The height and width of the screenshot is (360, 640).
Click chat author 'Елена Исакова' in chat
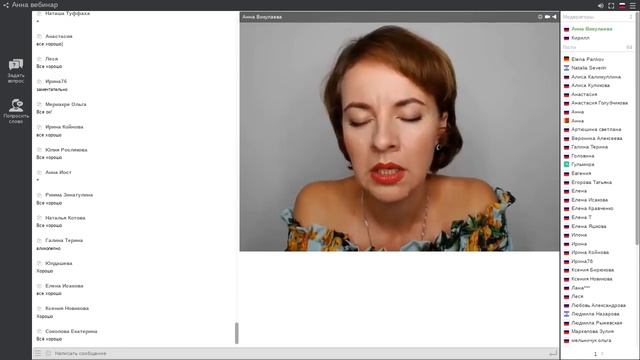(x=64, y=286)
